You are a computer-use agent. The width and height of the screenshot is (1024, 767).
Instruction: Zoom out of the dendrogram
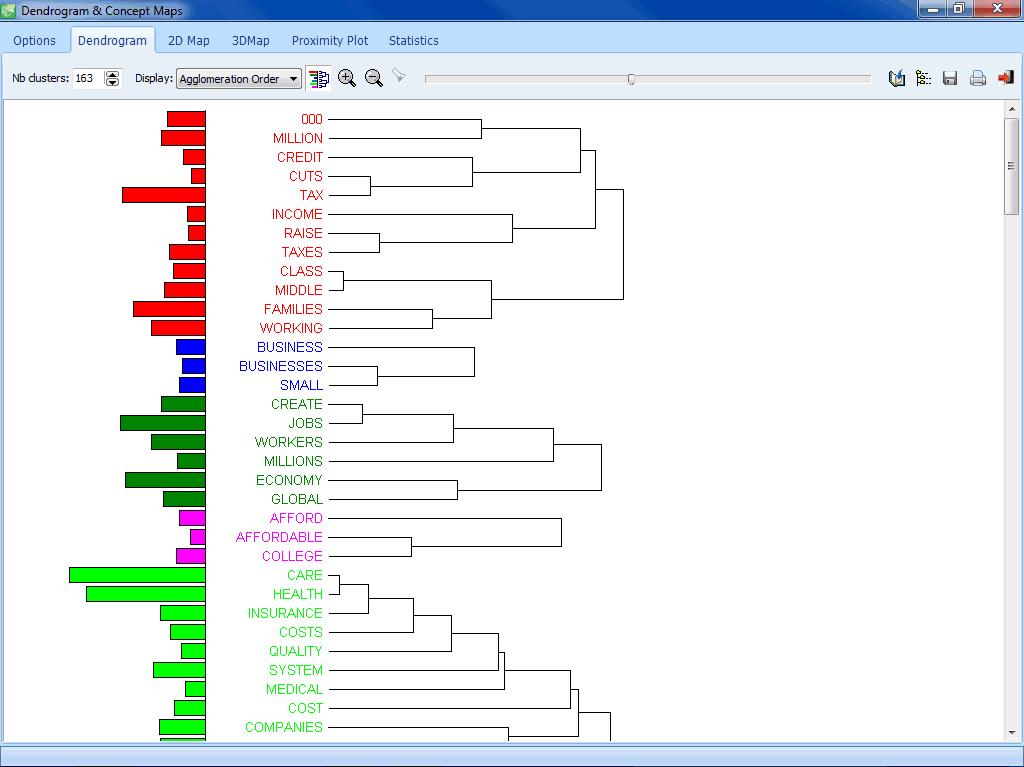374,78
